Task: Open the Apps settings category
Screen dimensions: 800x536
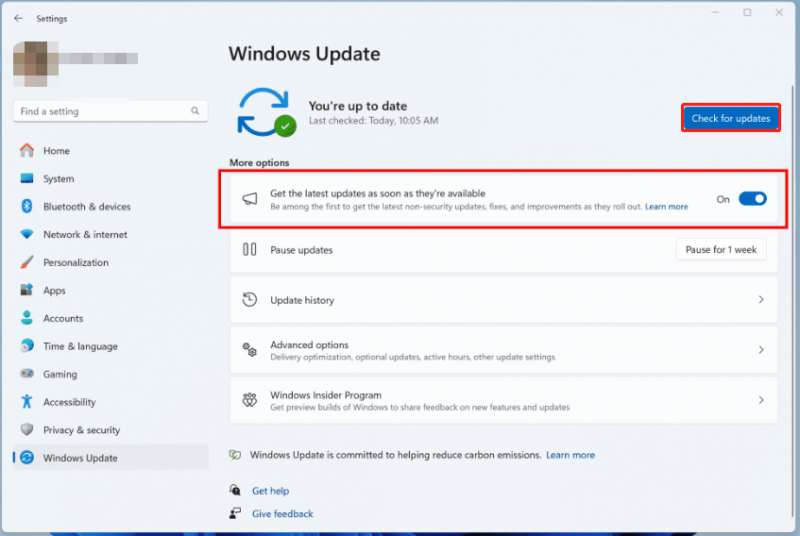Action: point(111,290)
